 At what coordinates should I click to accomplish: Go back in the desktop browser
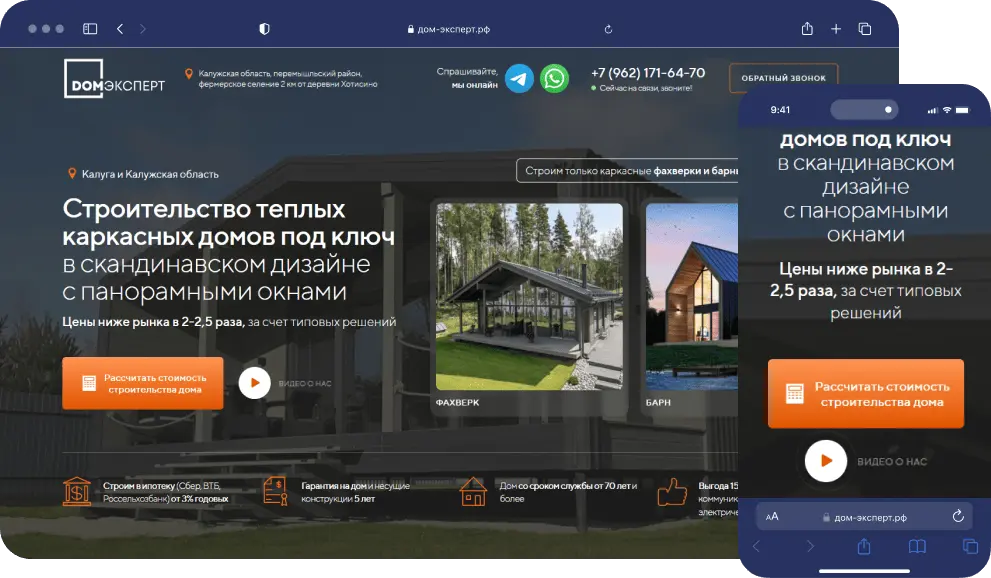120,29
